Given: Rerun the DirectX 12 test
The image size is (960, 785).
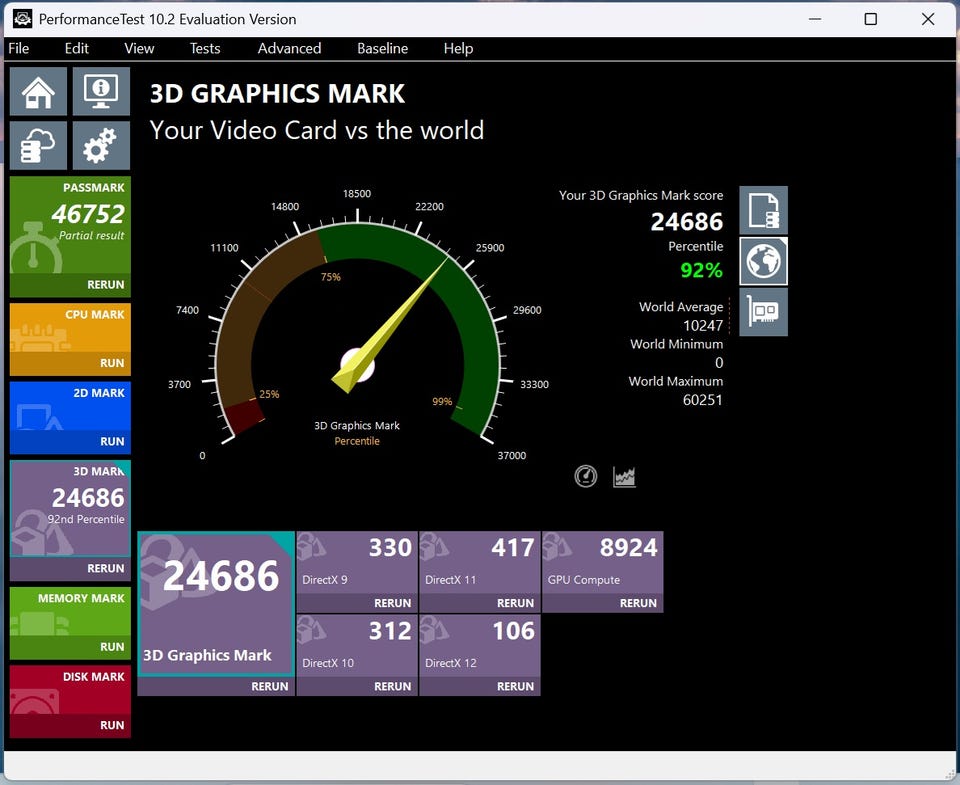Looking at the screenshot, I should pyautogui.click(x=515, y=686).
